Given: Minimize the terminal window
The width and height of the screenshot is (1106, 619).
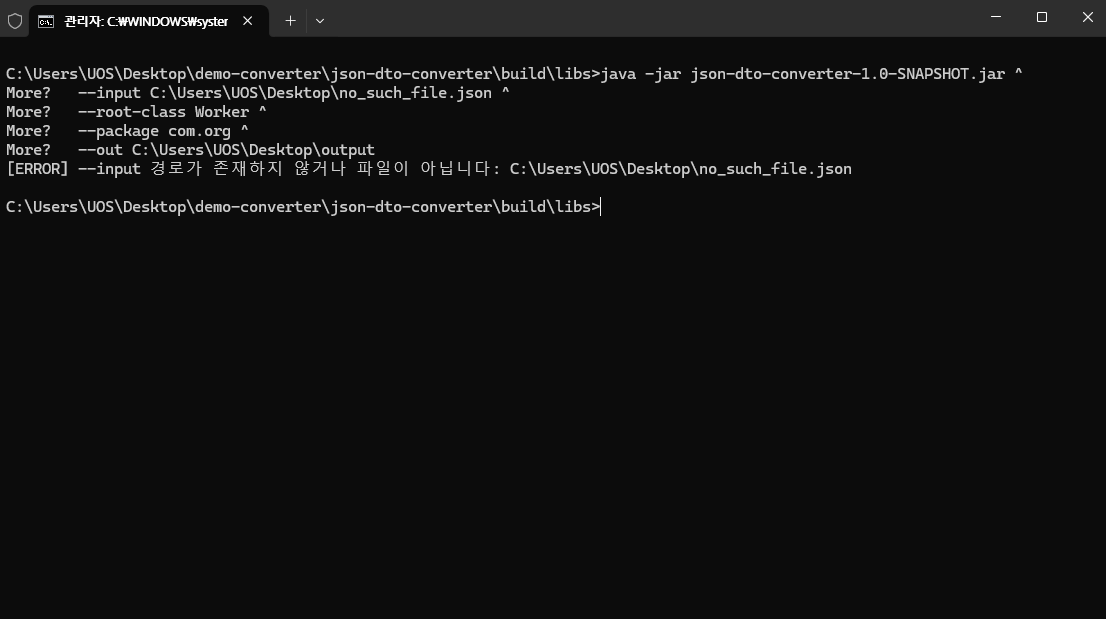Looking at the screenshot, I should (996, 17).
